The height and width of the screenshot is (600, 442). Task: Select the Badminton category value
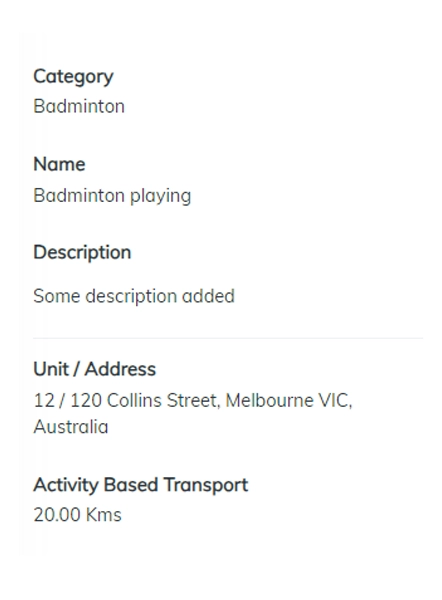click(x=79, y=106)
